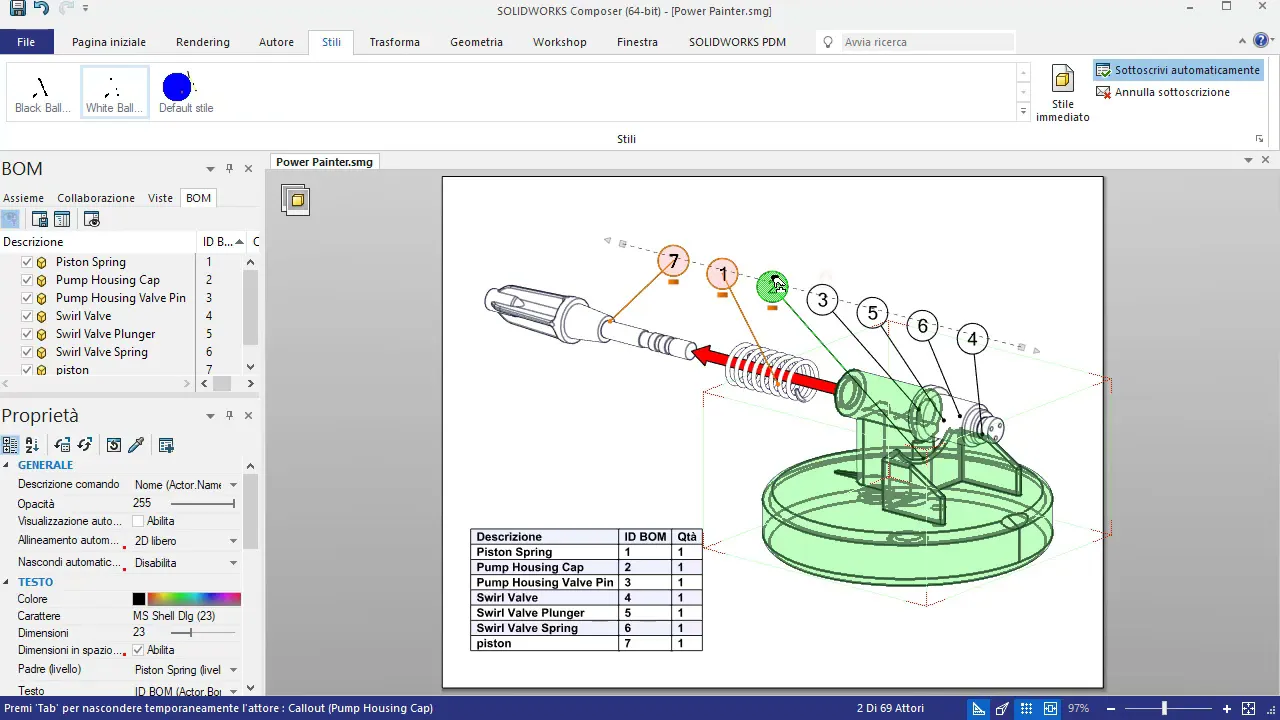Open the text Colore spectrum swatch
Screen dimensions: 1280x720
click(x=194, y=599)
